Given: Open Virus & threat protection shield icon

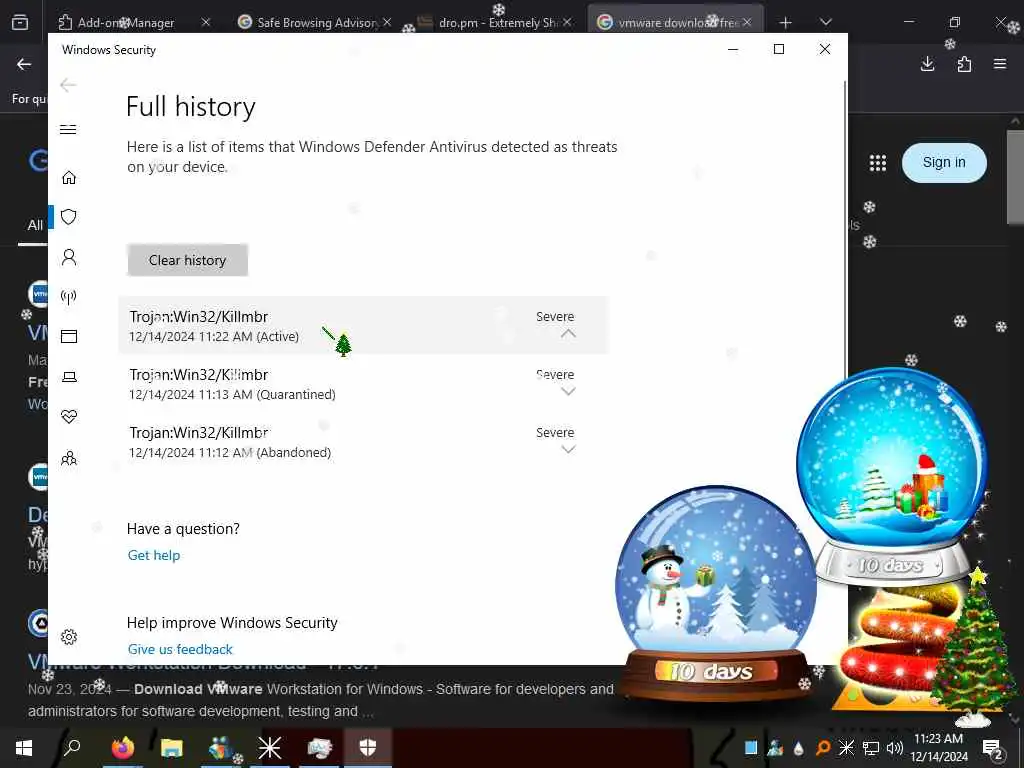Looking at the screenshot, I should 69,217.
